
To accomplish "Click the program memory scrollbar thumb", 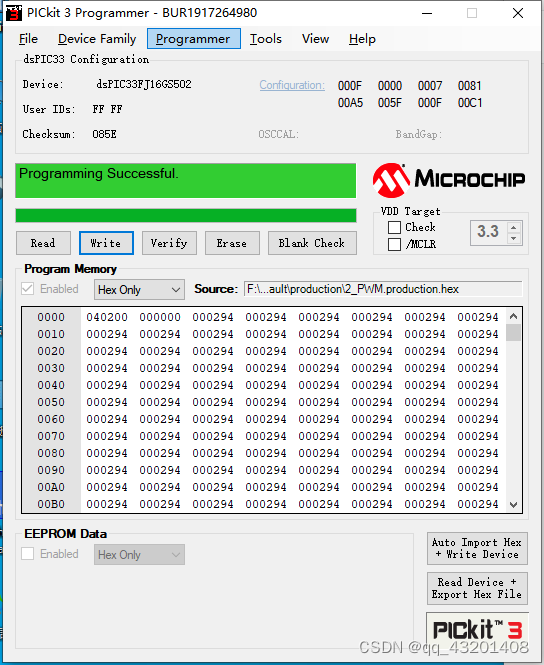I will (513, 332).
